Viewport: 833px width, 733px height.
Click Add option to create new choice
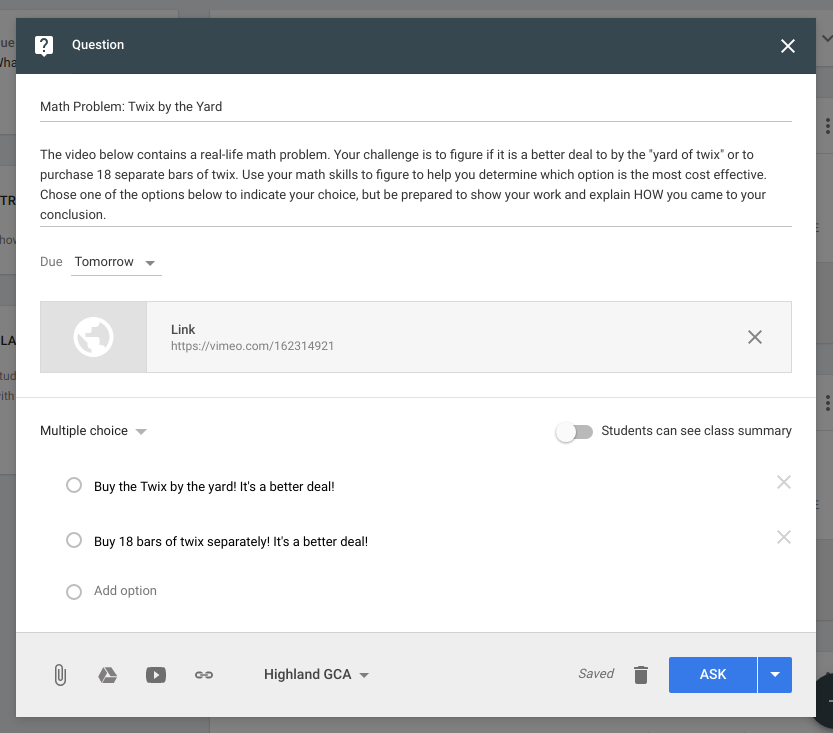[124, 590]
